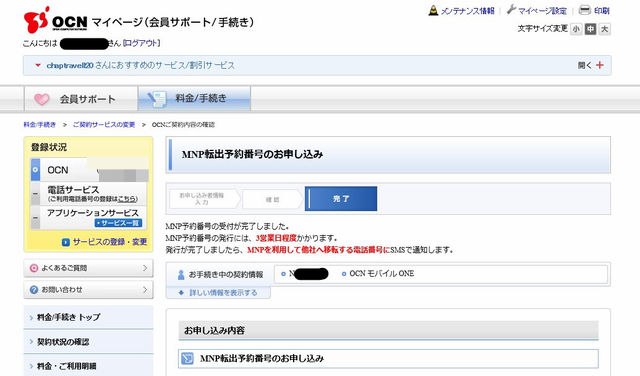This screenshot has height=376, width=640.
Task: Click こちら phone number registration link
Action: (127, 199)
